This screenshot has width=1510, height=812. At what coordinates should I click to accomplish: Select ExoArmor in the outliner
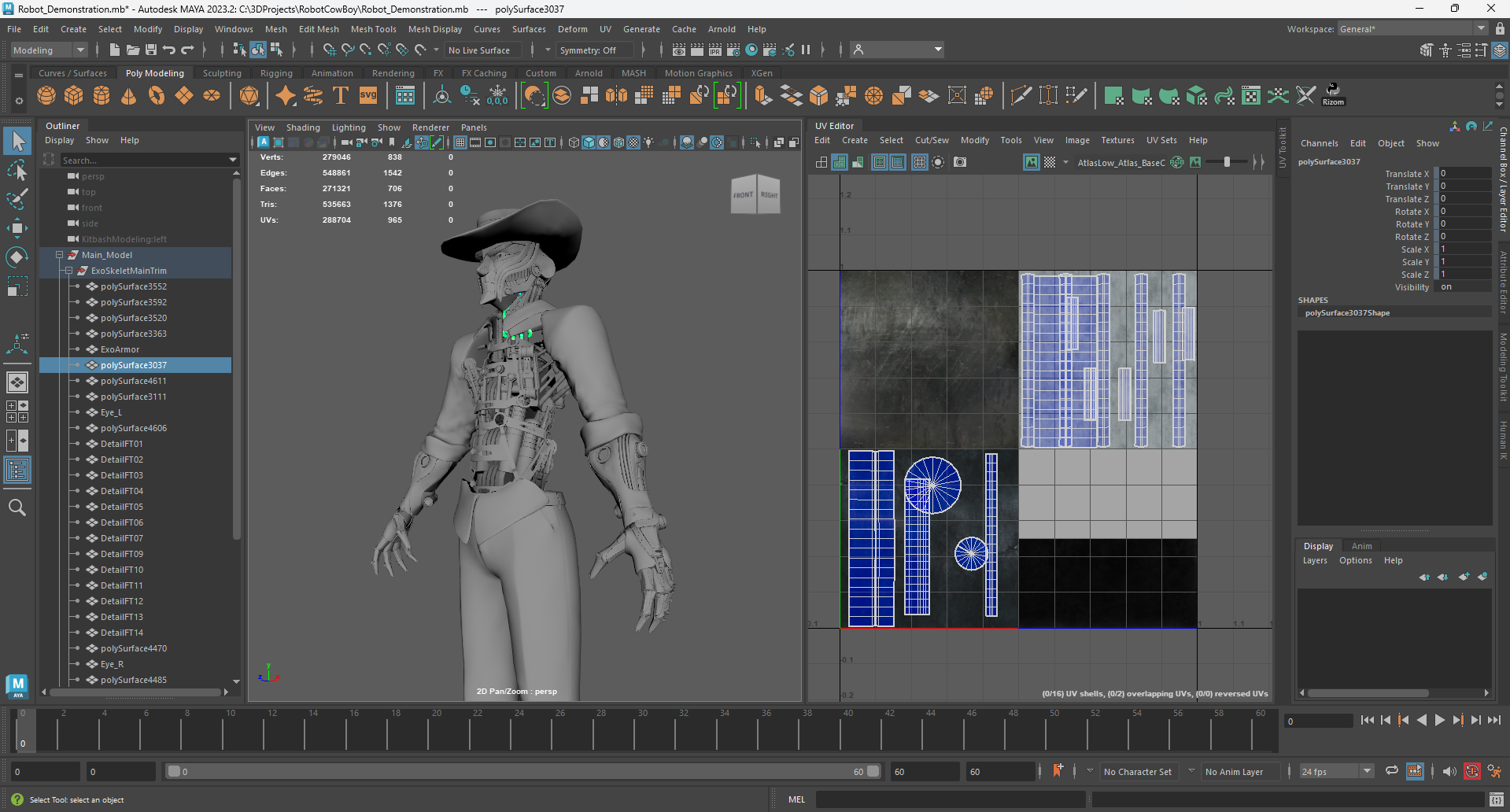coord(120,349)
